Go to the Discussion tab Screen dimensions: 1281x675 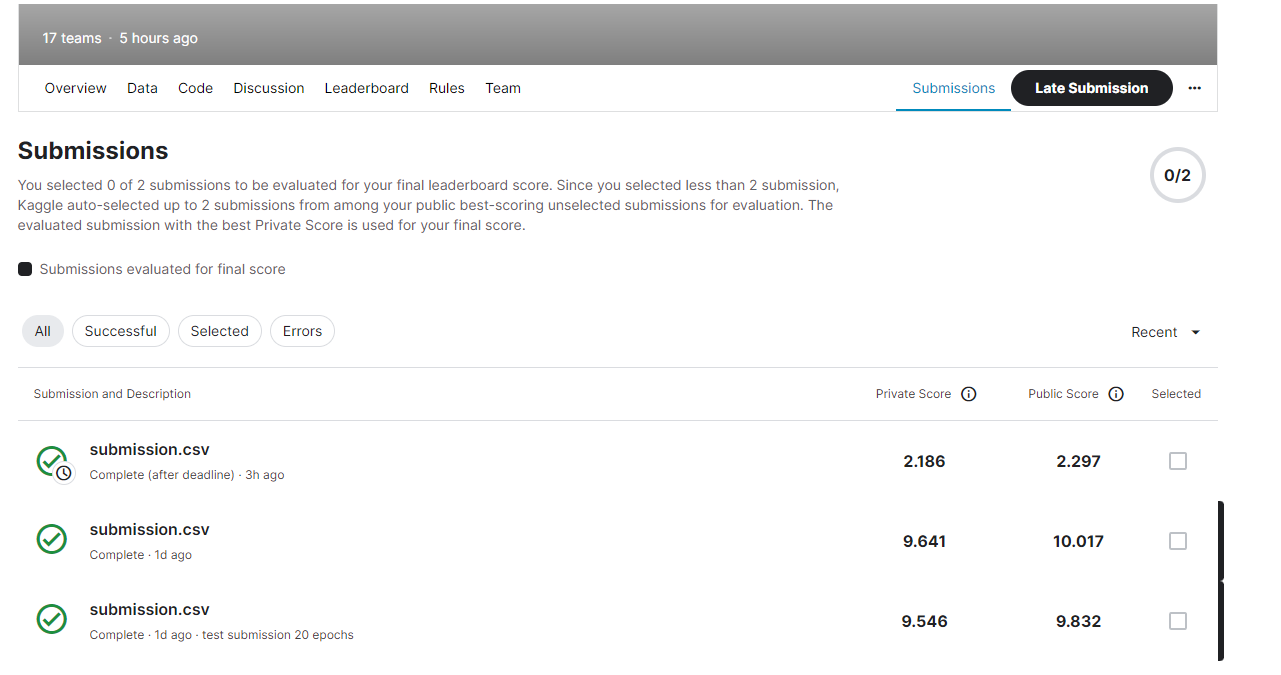coord(268,88)
